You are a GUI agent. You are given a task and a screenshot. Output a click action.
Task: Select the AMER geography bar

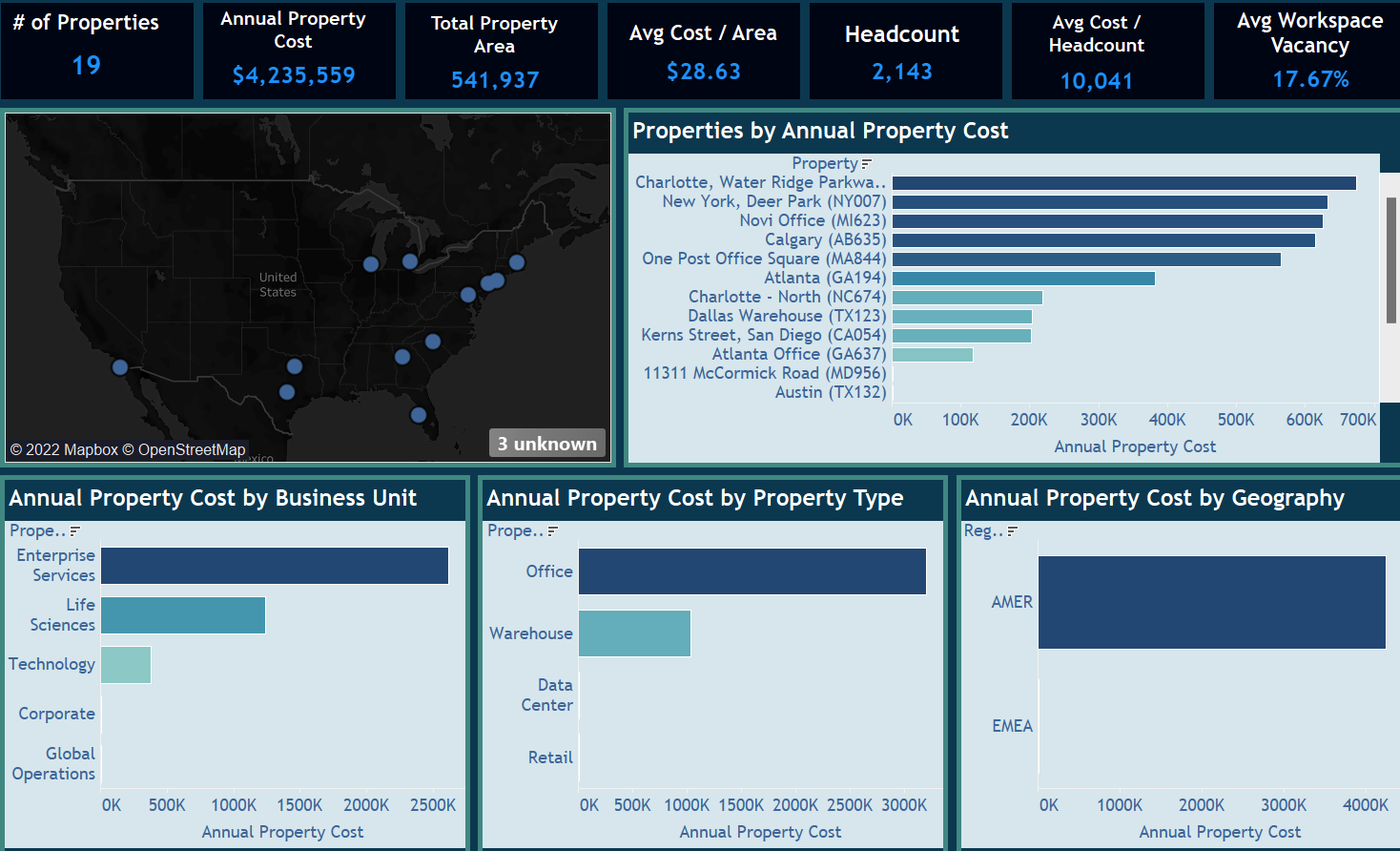pos(1211,602)
